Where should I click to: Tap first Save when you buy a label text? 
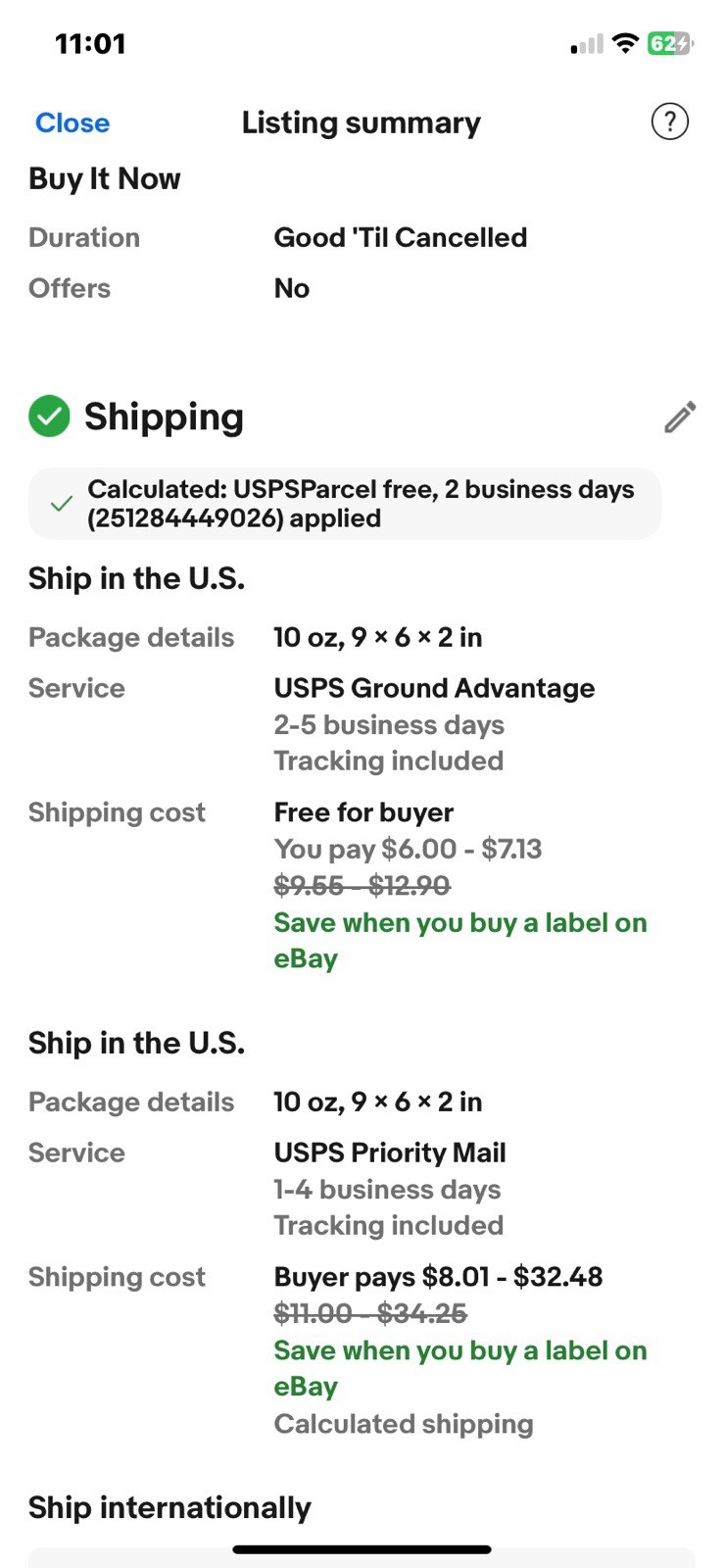(460, 941)
